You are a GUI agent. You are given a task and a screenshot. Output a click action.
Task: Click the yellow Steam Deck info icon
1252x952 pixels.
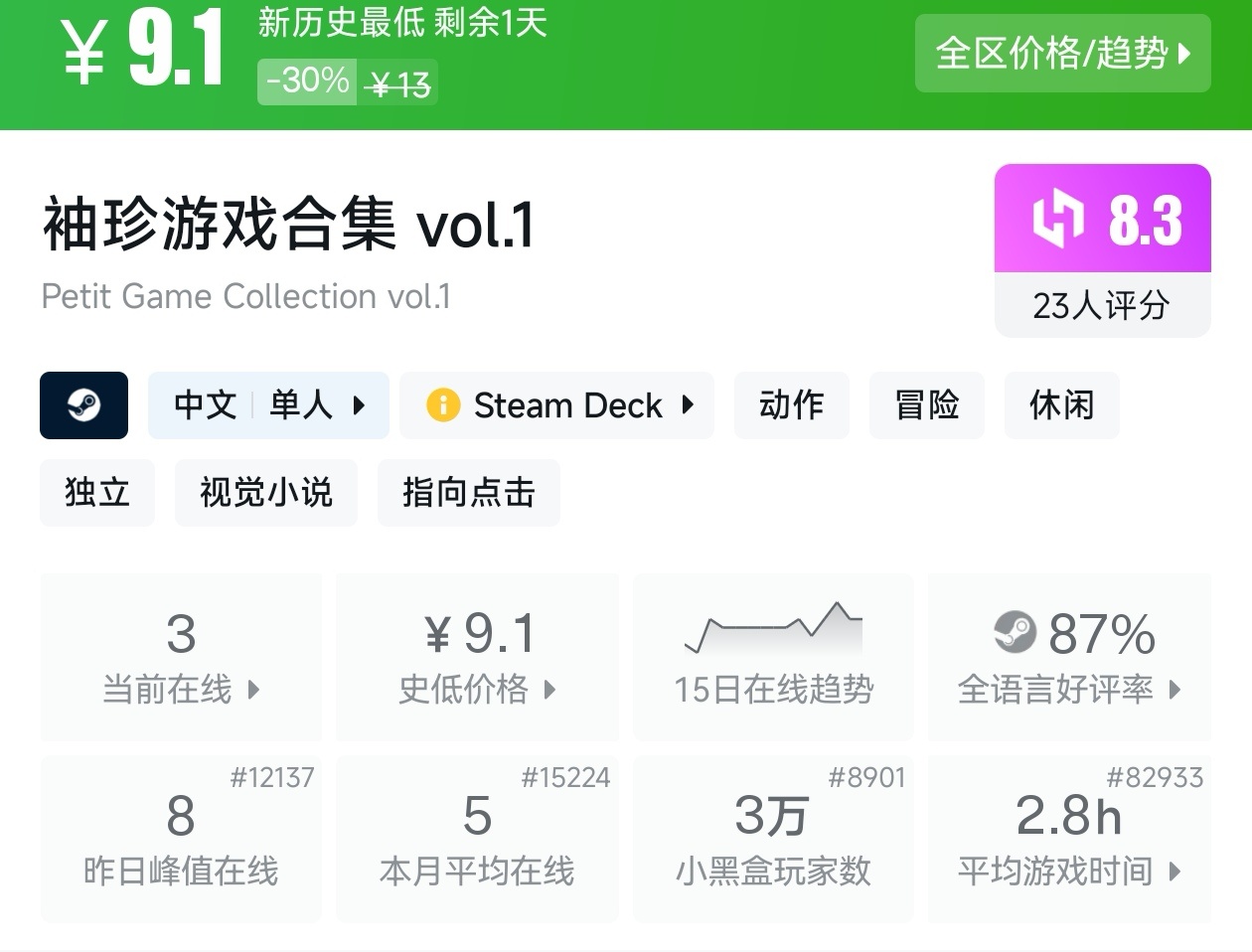442,405
